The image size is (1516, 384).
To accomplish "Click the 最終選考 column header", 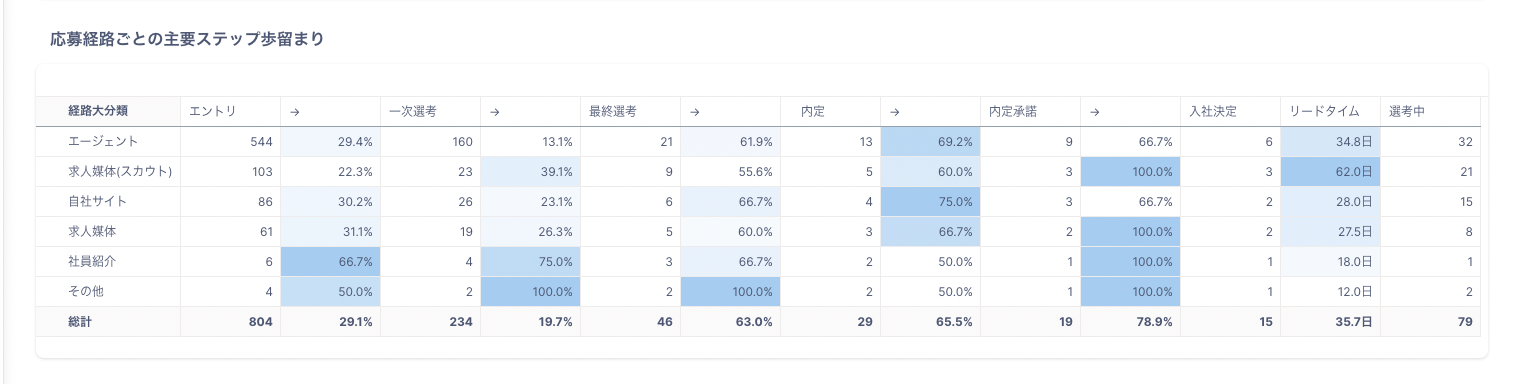I will point(612,112).
